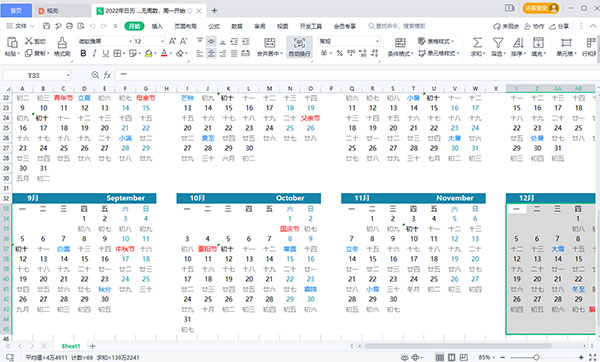The height and width of the screenshot is (362, 600).
Task: Click the Conditional Formatting icon
Action: 400,42
